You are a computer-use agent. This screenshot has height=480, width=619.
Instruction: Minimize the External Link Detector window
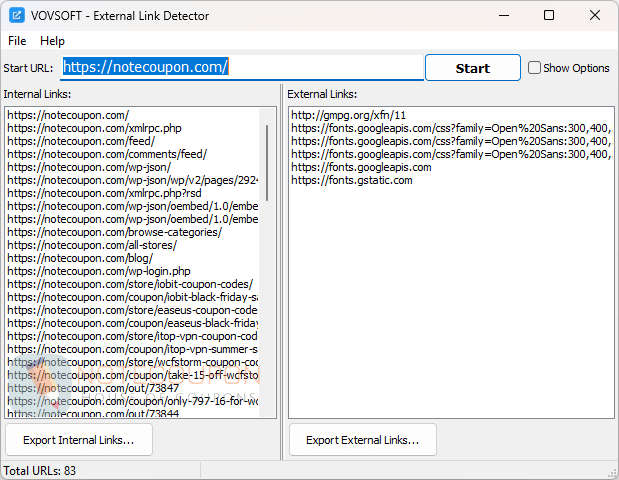coord(504,16)
